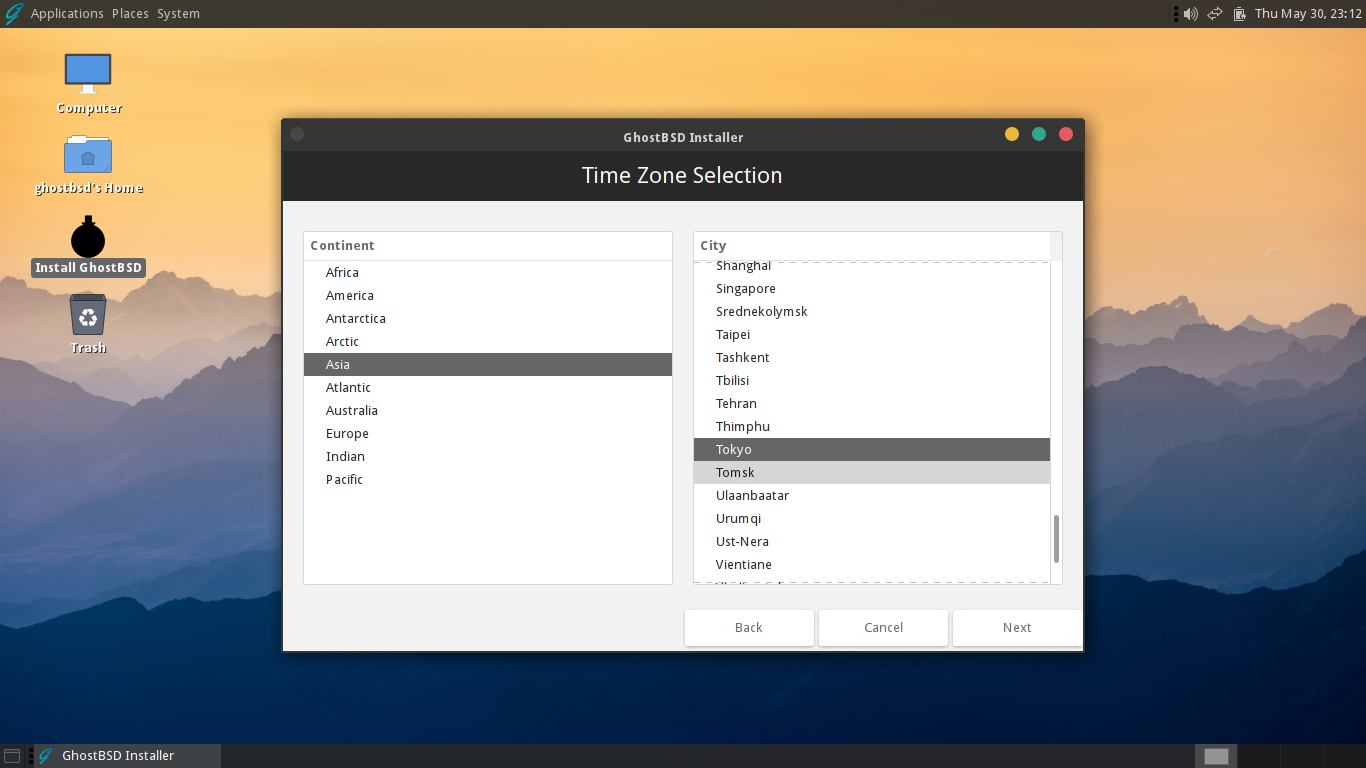
Task: Select Asia in Continent list
Action: click(488, 365)
